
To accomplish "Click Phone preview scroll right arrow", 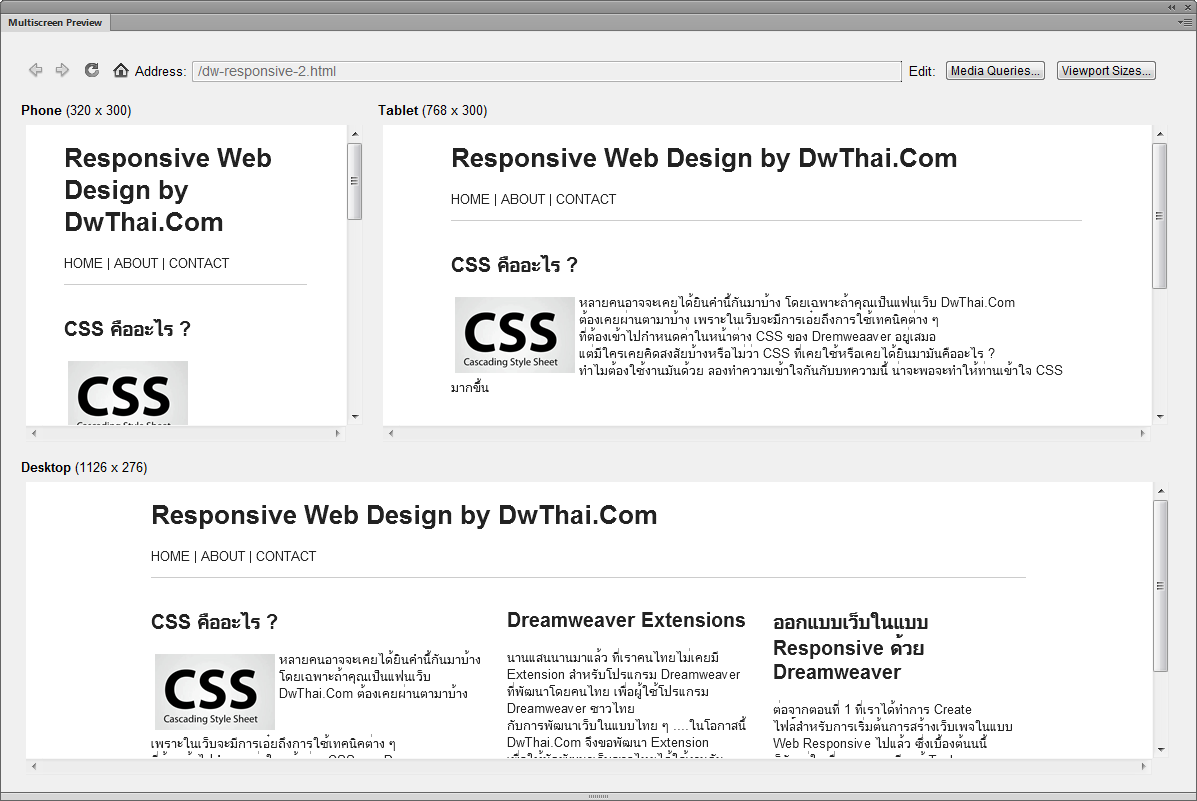I will [337, 433].
